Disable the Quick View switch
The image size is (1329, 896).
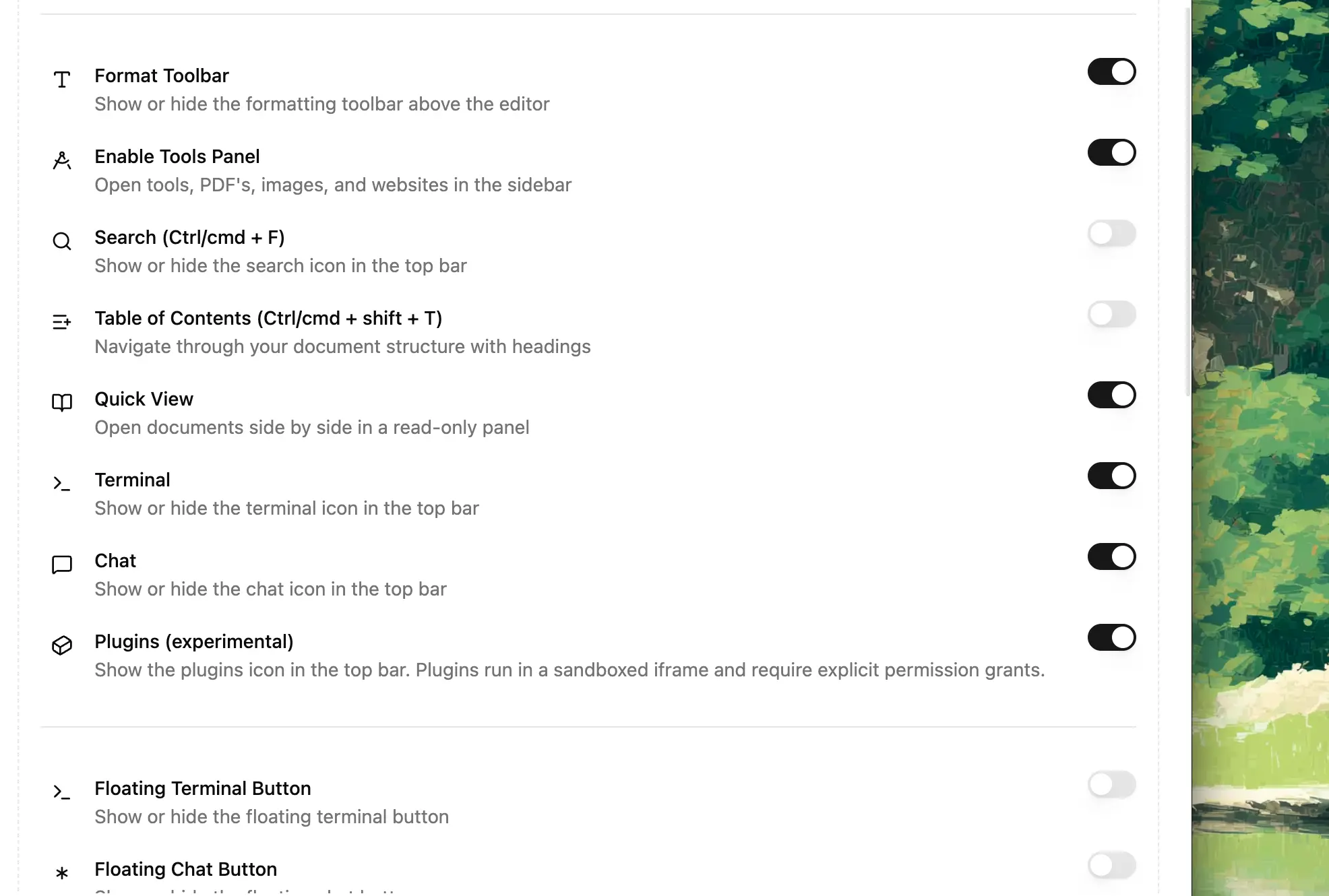pyautogui.click(x=1112, y=395)
